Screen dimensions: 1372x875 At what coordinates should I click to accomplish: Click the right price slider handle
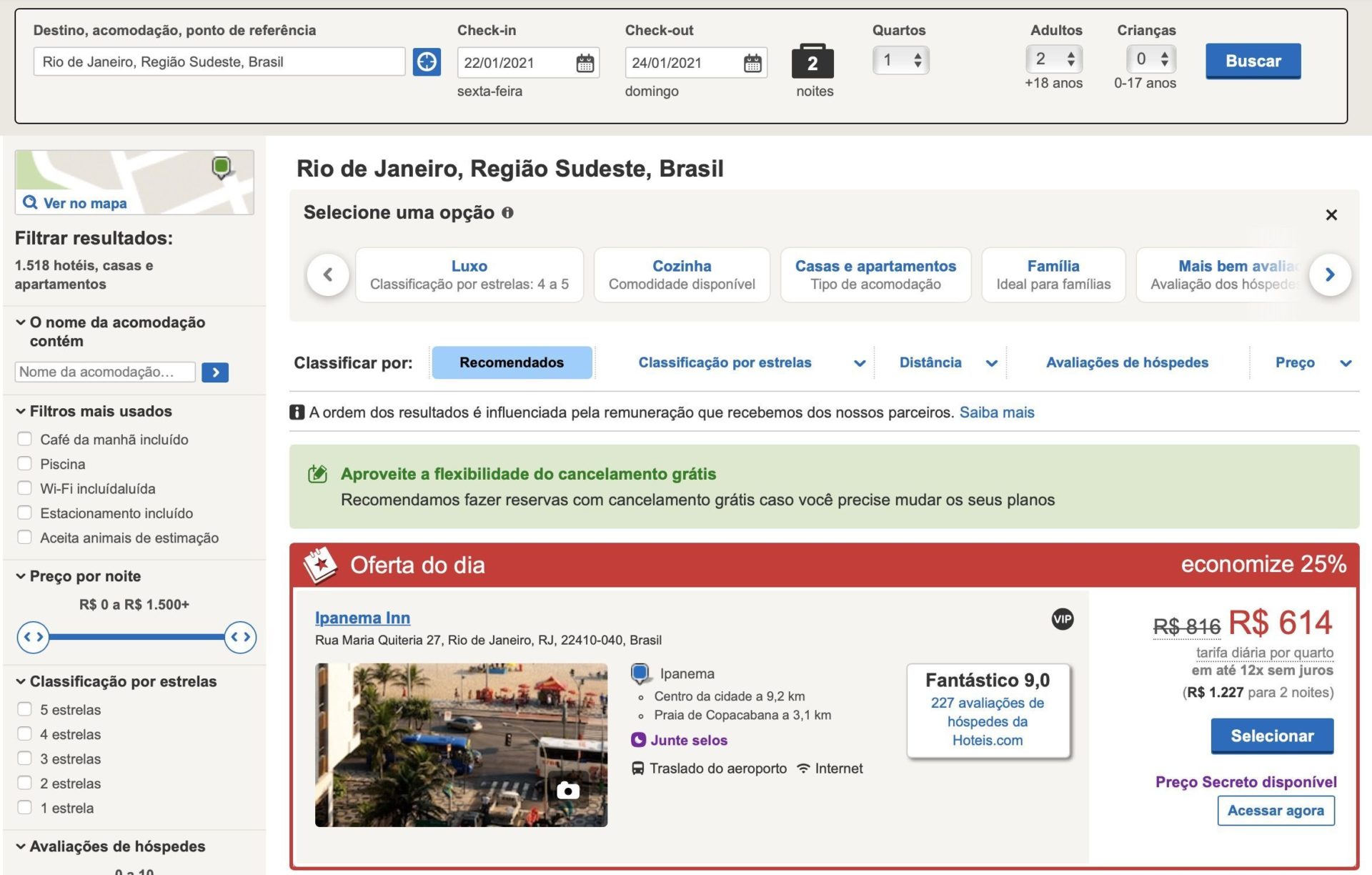click(x=240, y=636)
